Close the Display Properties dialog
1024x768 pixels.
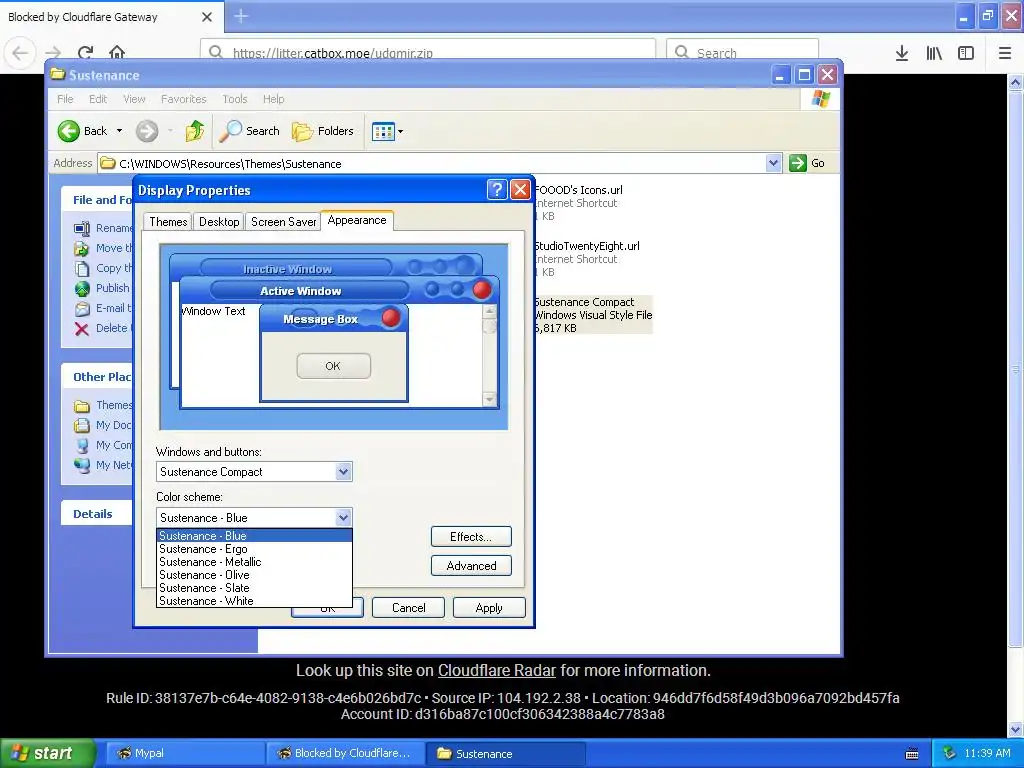pos(520,189)
